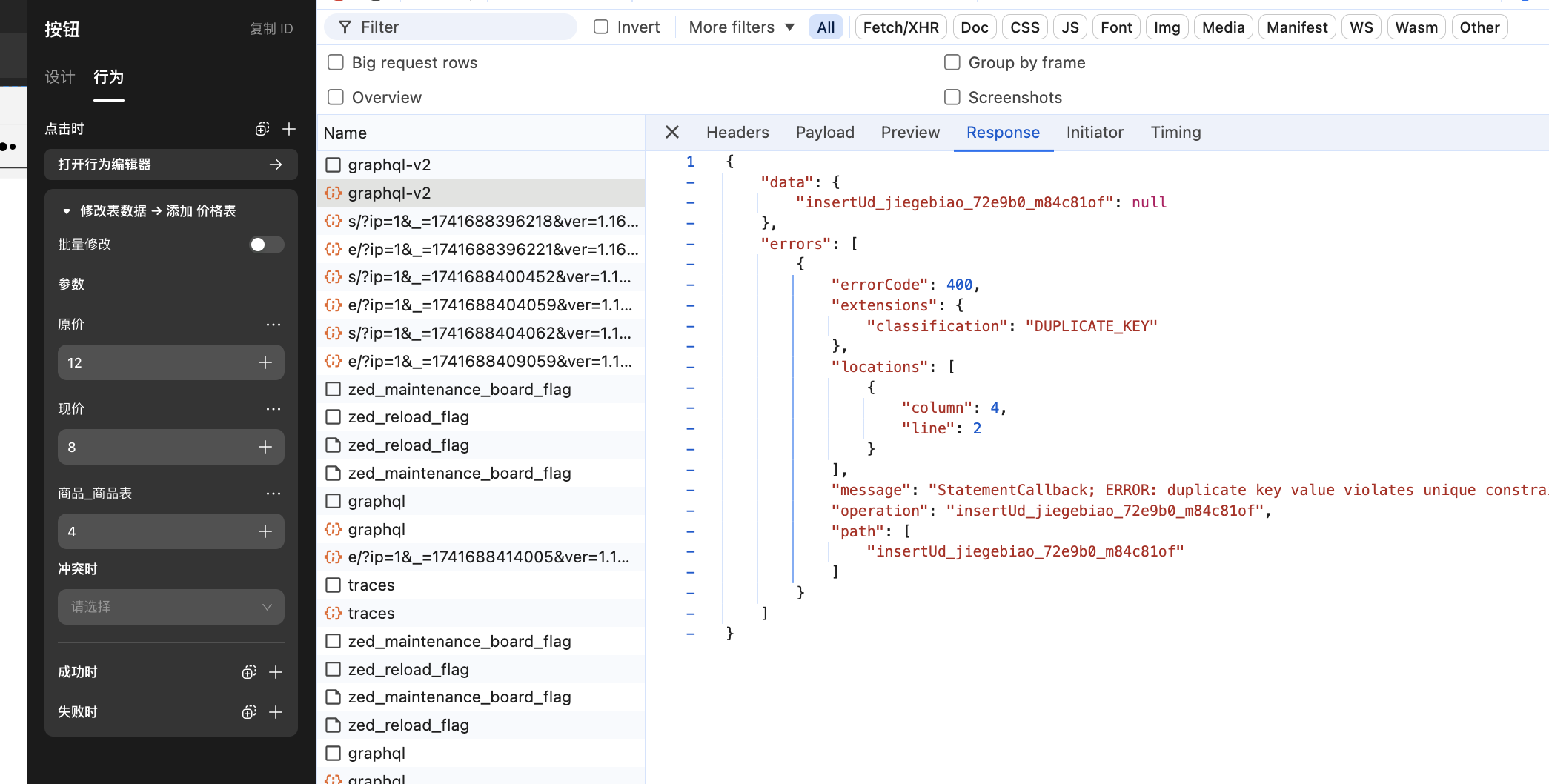Viewport: 1549px width, 784px height.
Task: Collapse the JSON fold marker beside "path"
Action: click(x=690, y=531)
